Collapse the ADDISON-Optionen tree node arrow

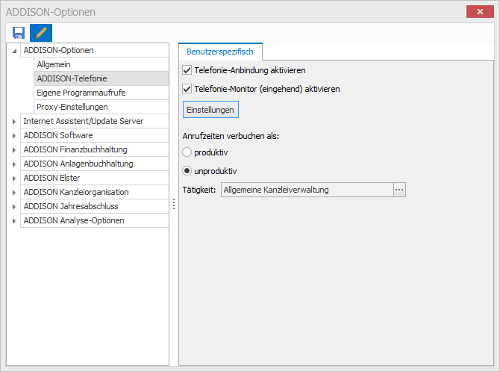click(14, 51)
